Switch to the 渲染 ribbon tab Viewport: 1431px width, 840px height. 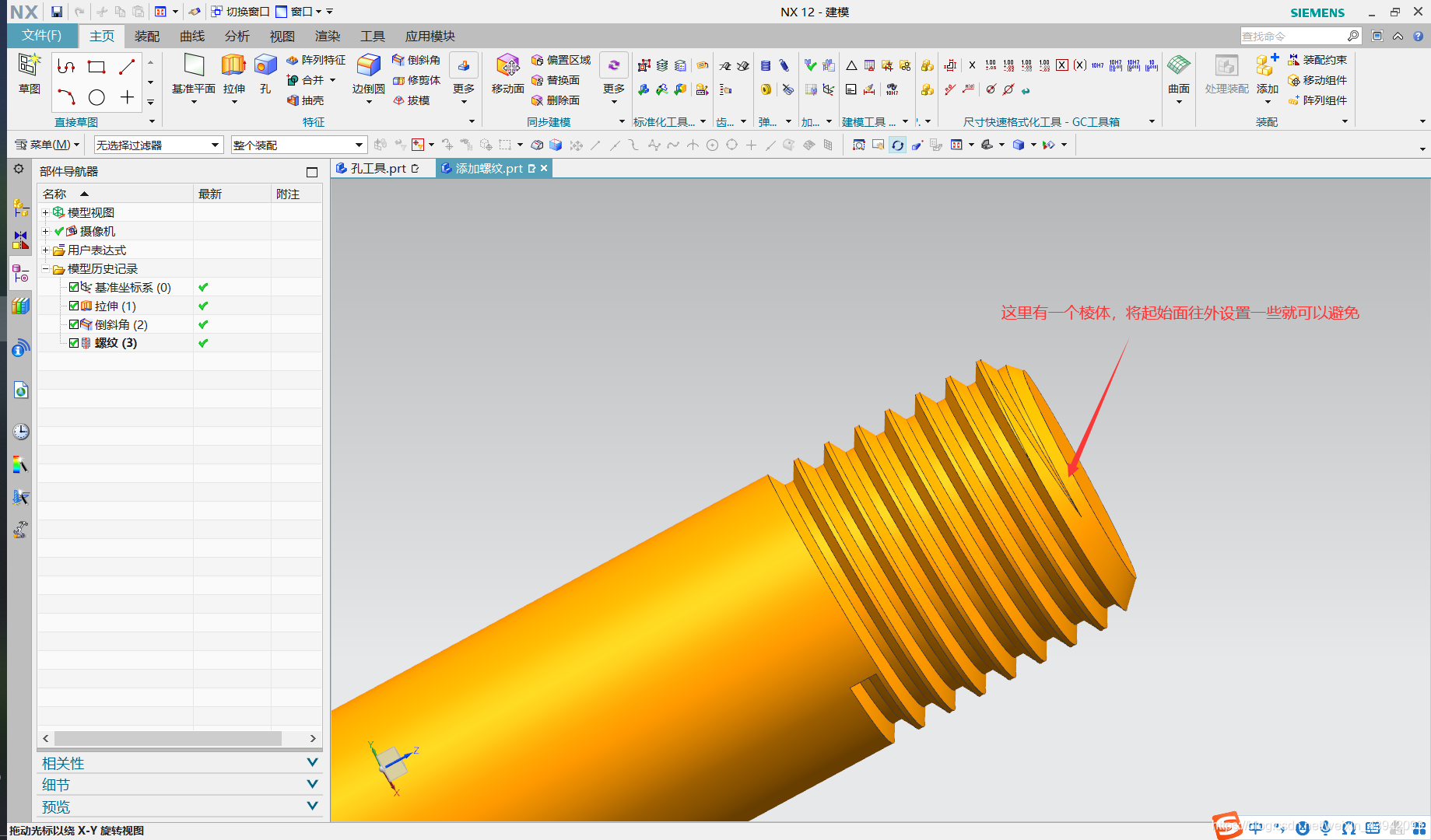328,36
